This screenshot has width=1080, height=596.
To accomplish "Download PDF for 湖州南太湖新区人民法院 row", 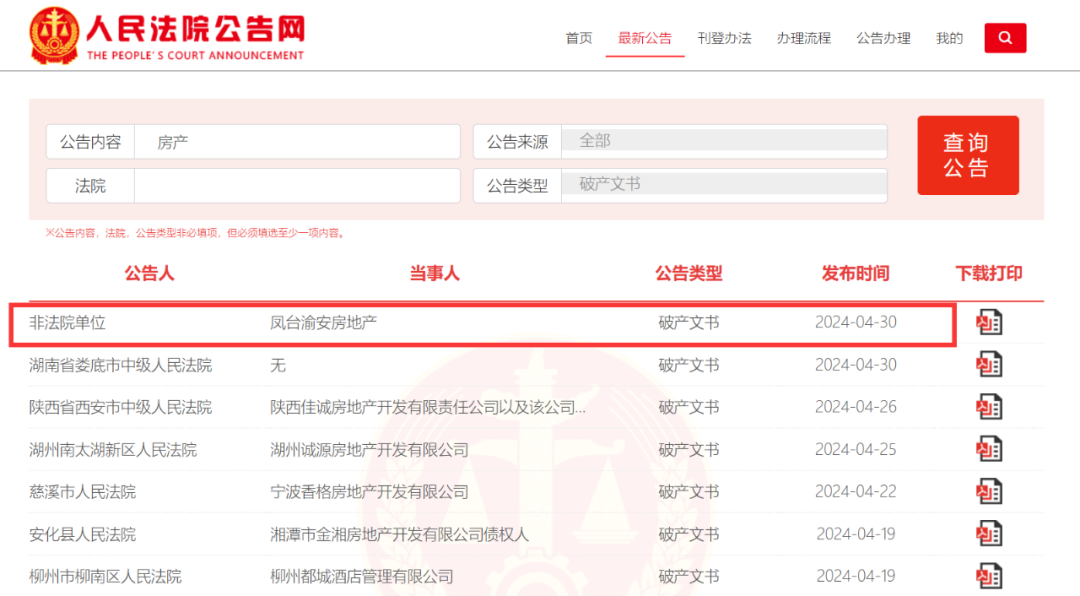I will (988, 450).
